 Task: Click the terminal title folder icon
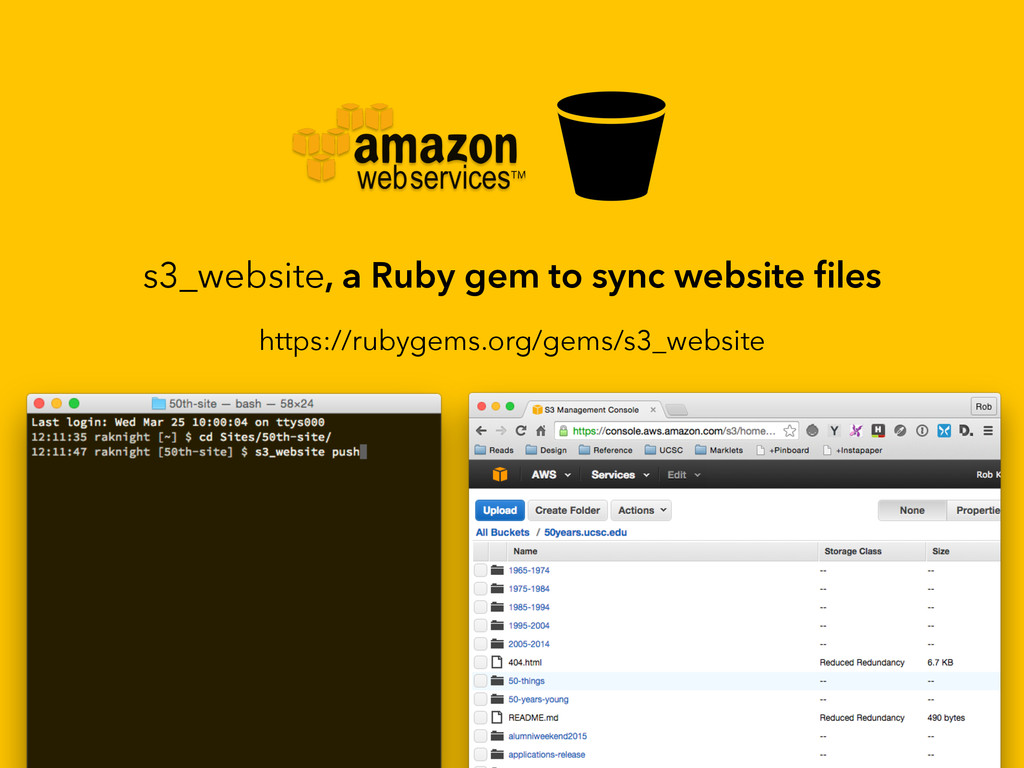[158, 404]
